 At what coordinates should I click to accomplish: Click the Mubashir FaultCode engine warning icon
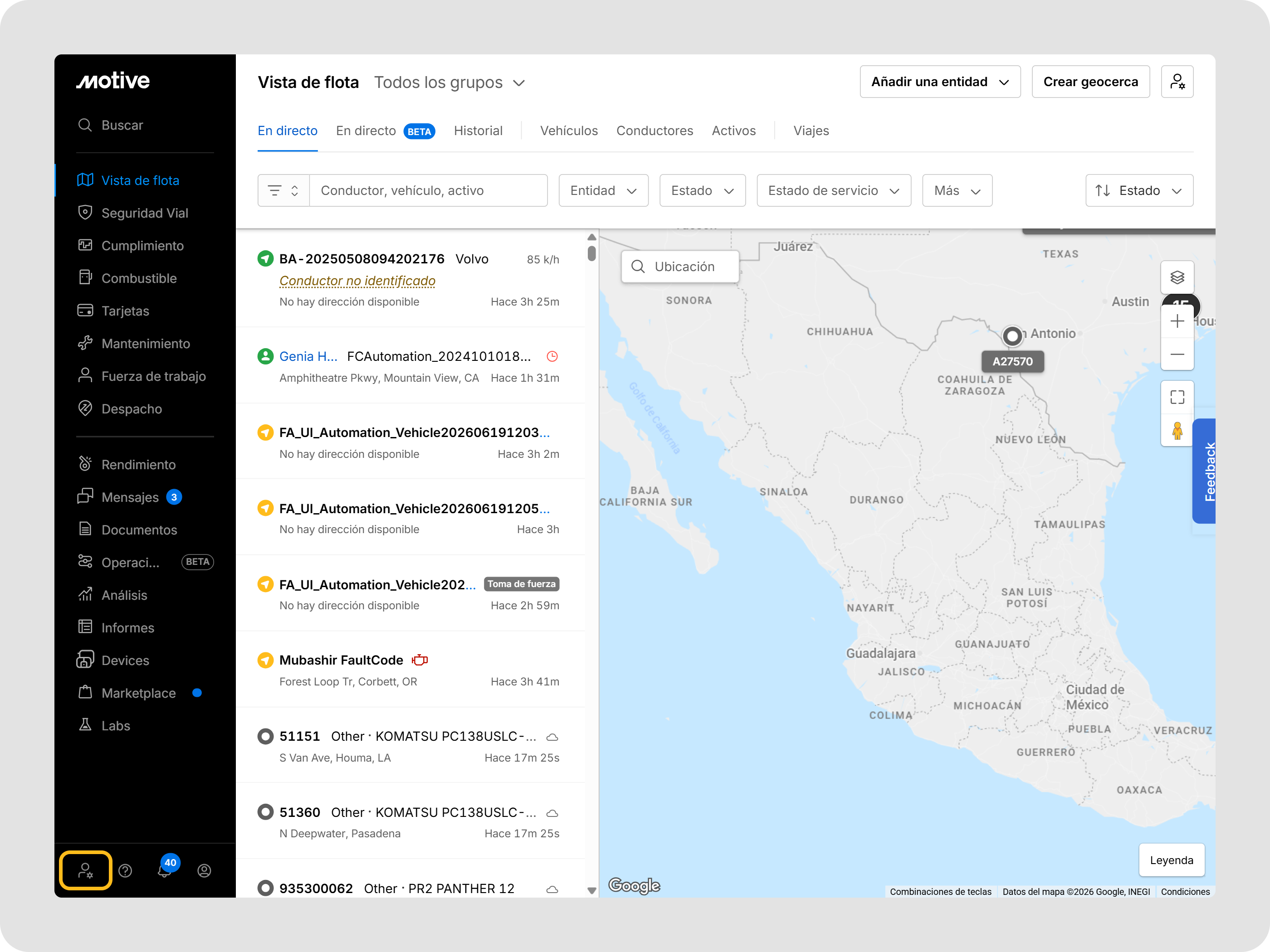[x=420, y=660]
